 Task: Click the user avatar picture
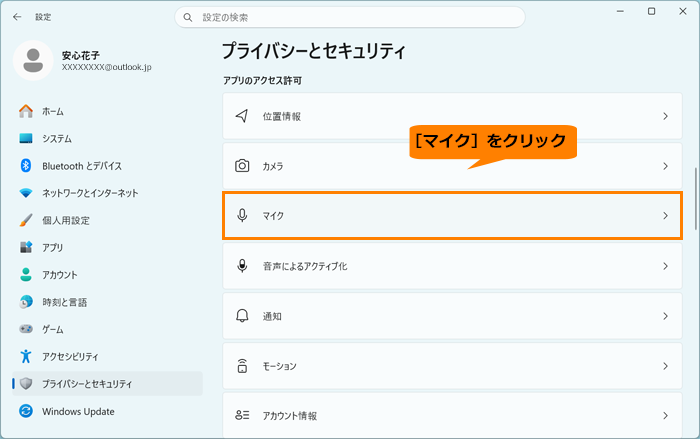pos(33,60)
